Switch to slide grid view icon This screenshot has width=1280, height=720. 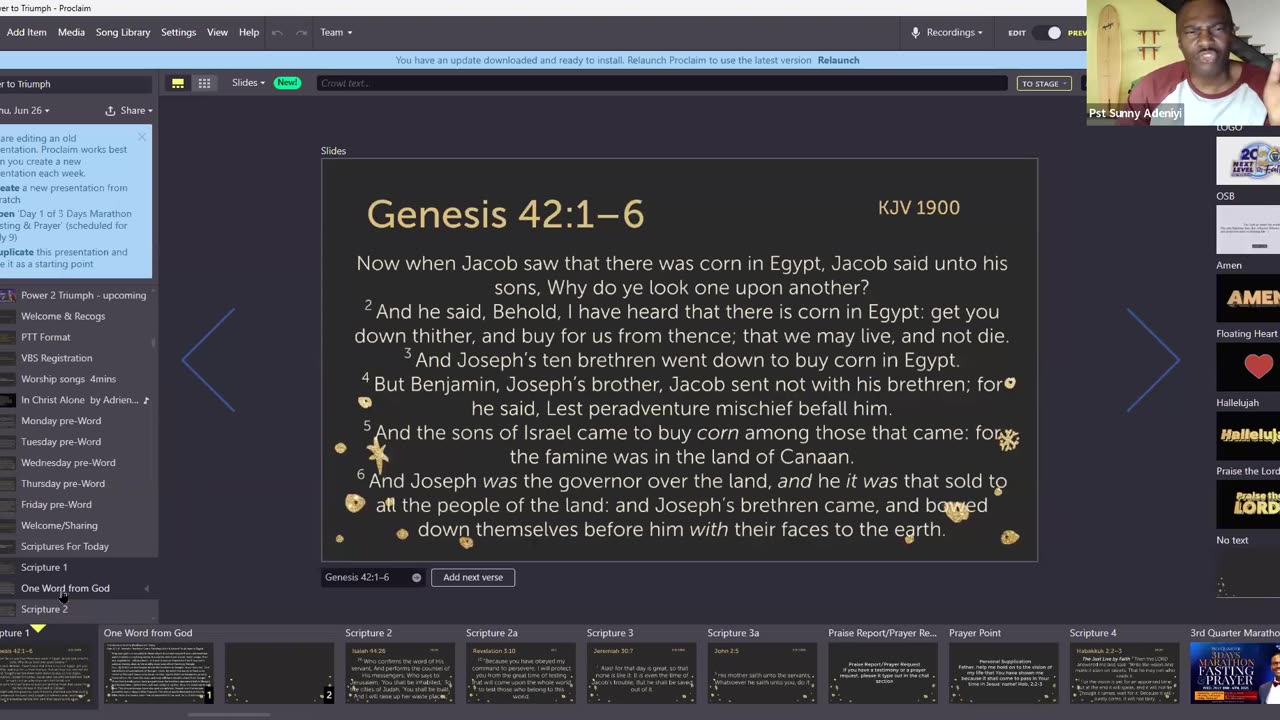pos(204,83)
